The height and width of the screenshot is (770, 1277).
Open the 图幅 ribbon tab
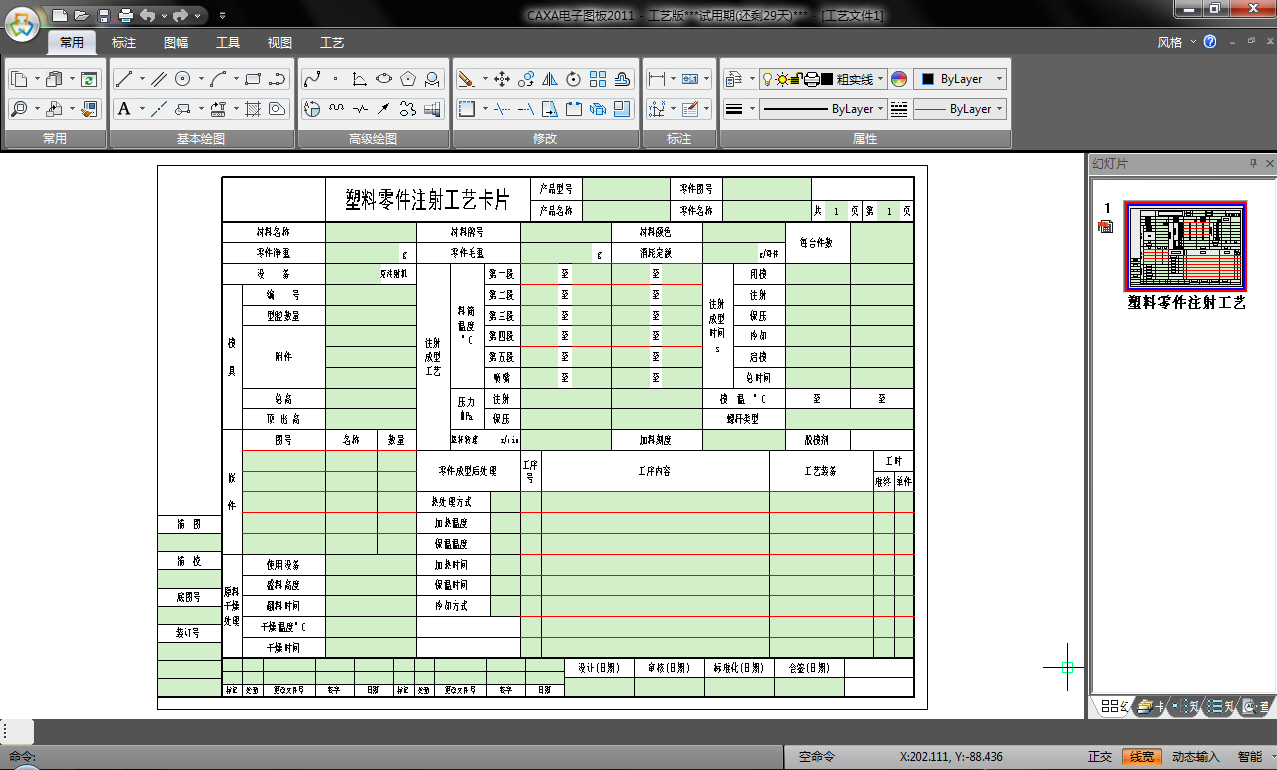click(176, 42)
